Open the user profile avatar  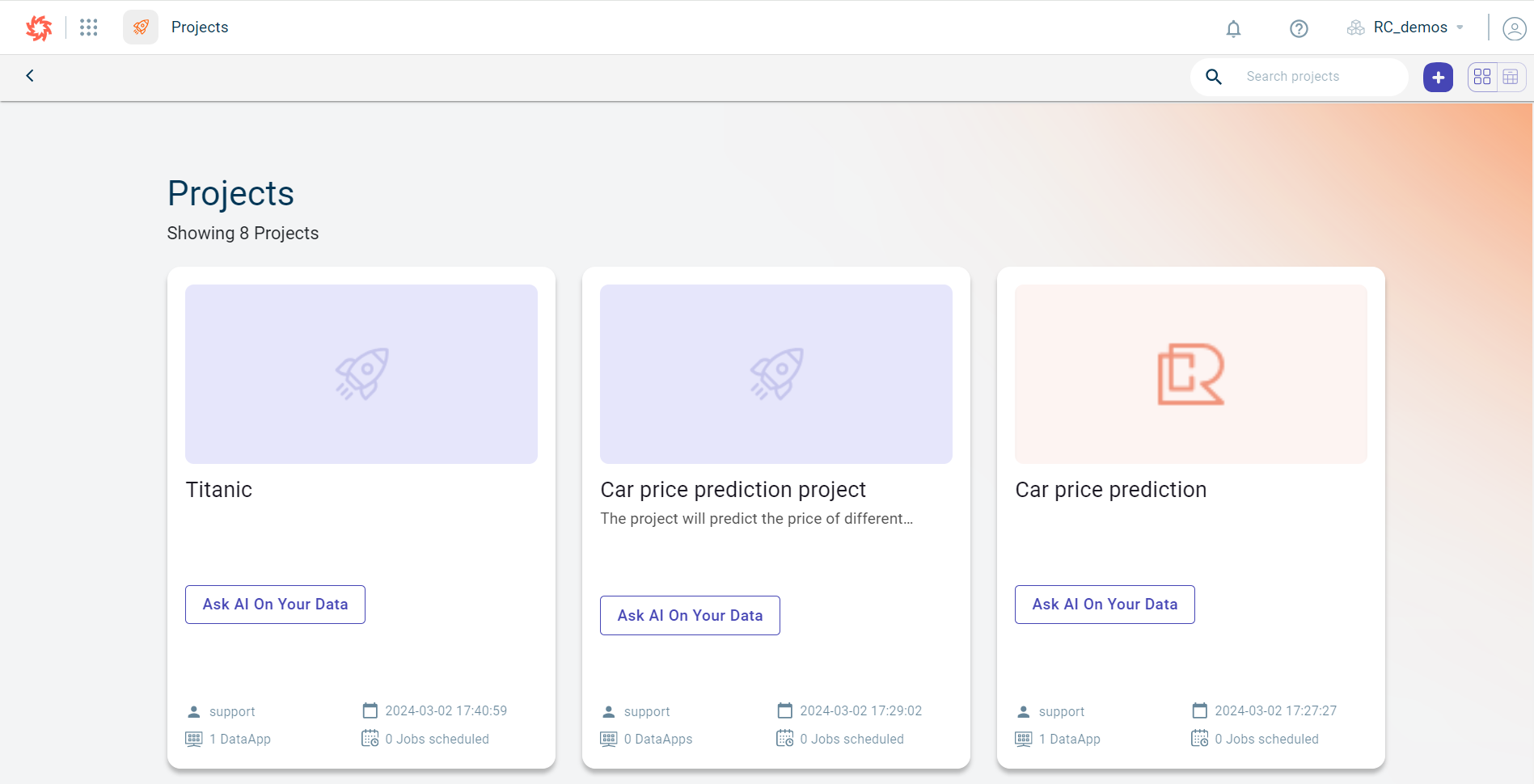tap(1514, 29)
